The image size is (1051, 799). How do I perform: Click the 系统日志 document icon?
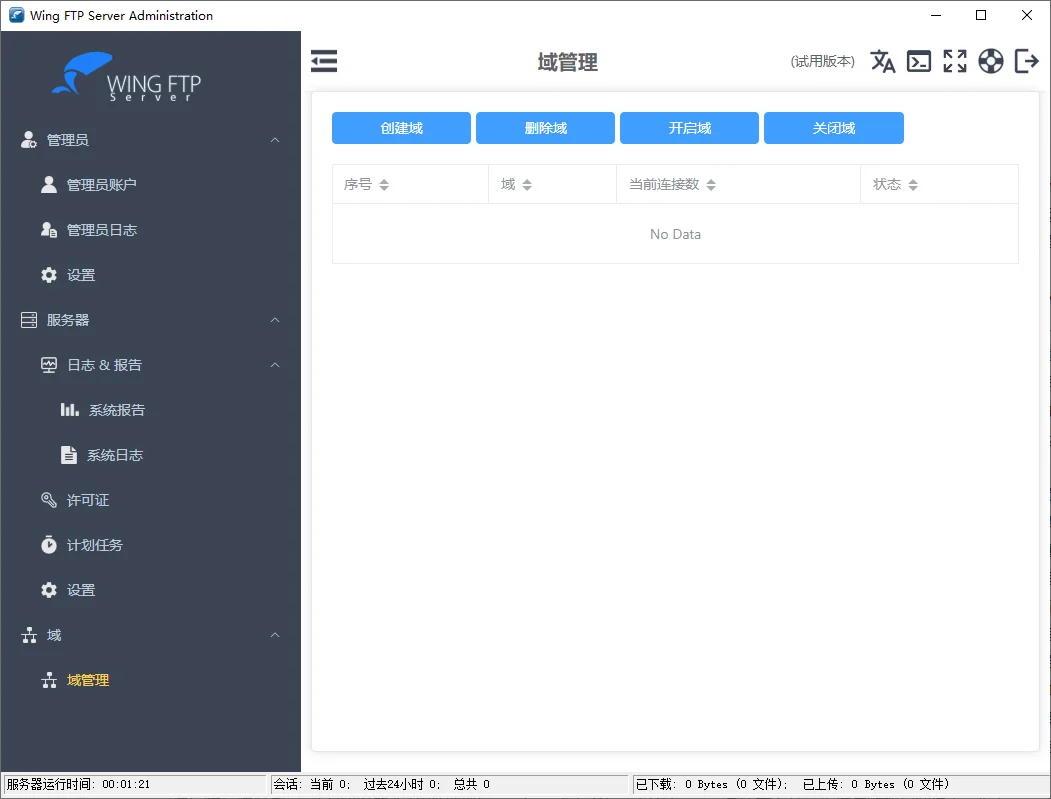click(x=68, y=454)
